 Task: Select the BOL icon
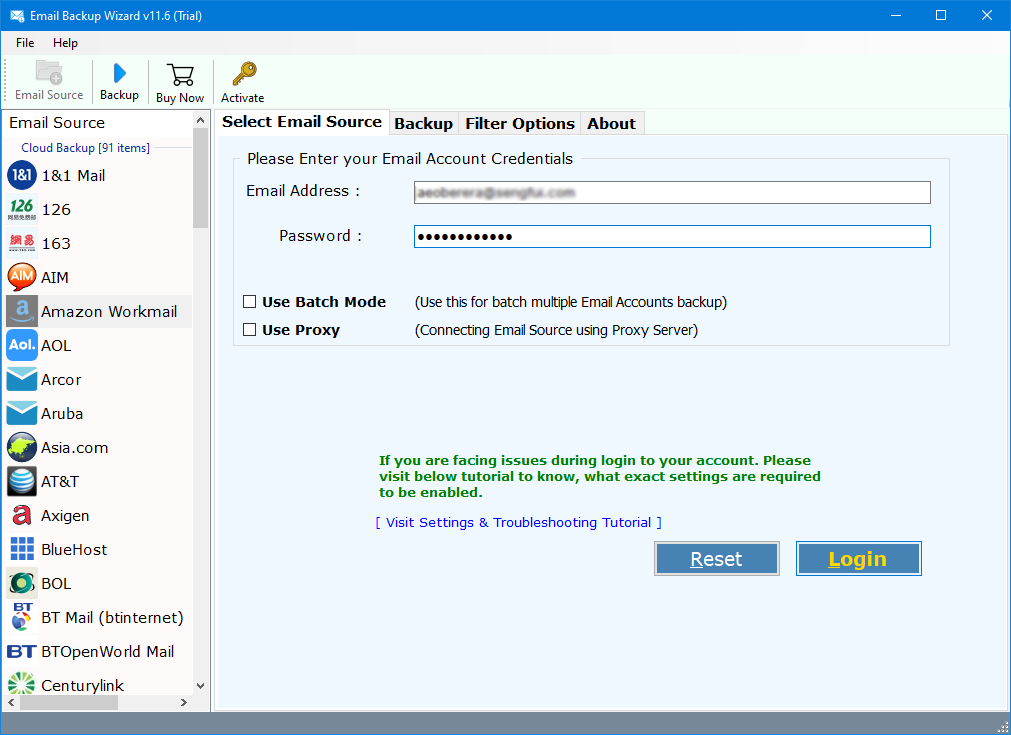pyautogui.click(x=22, y=583)
